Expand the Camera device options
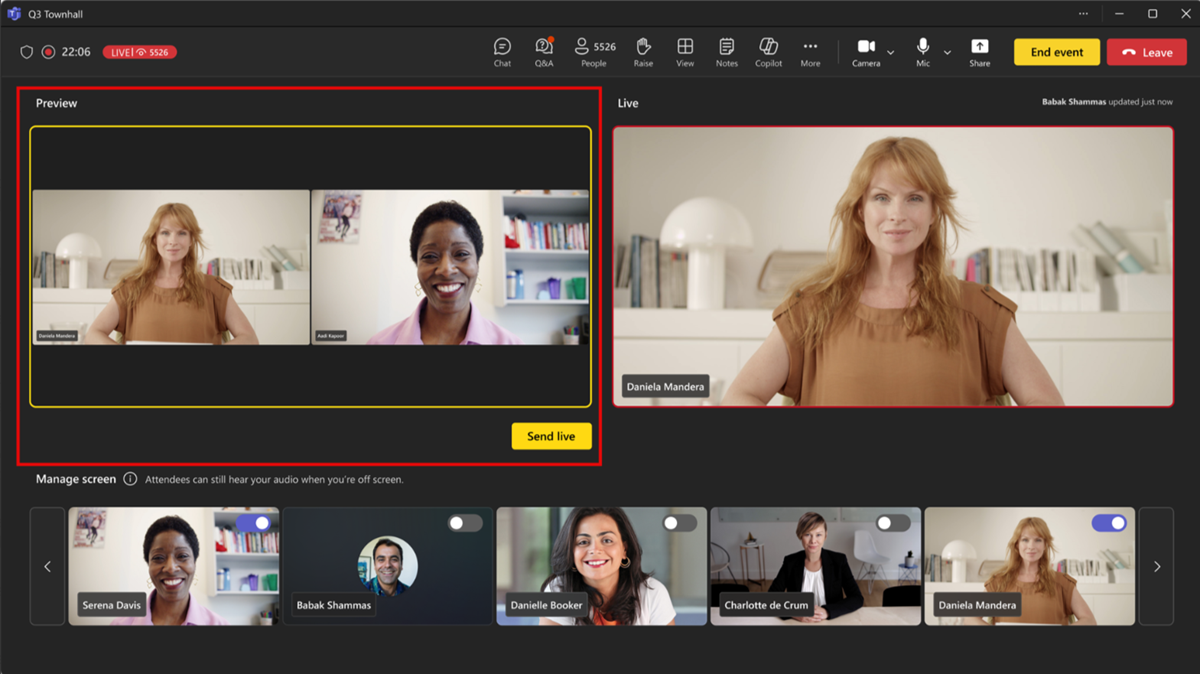Screen dimensions: 1200x674 coord(888,51)
